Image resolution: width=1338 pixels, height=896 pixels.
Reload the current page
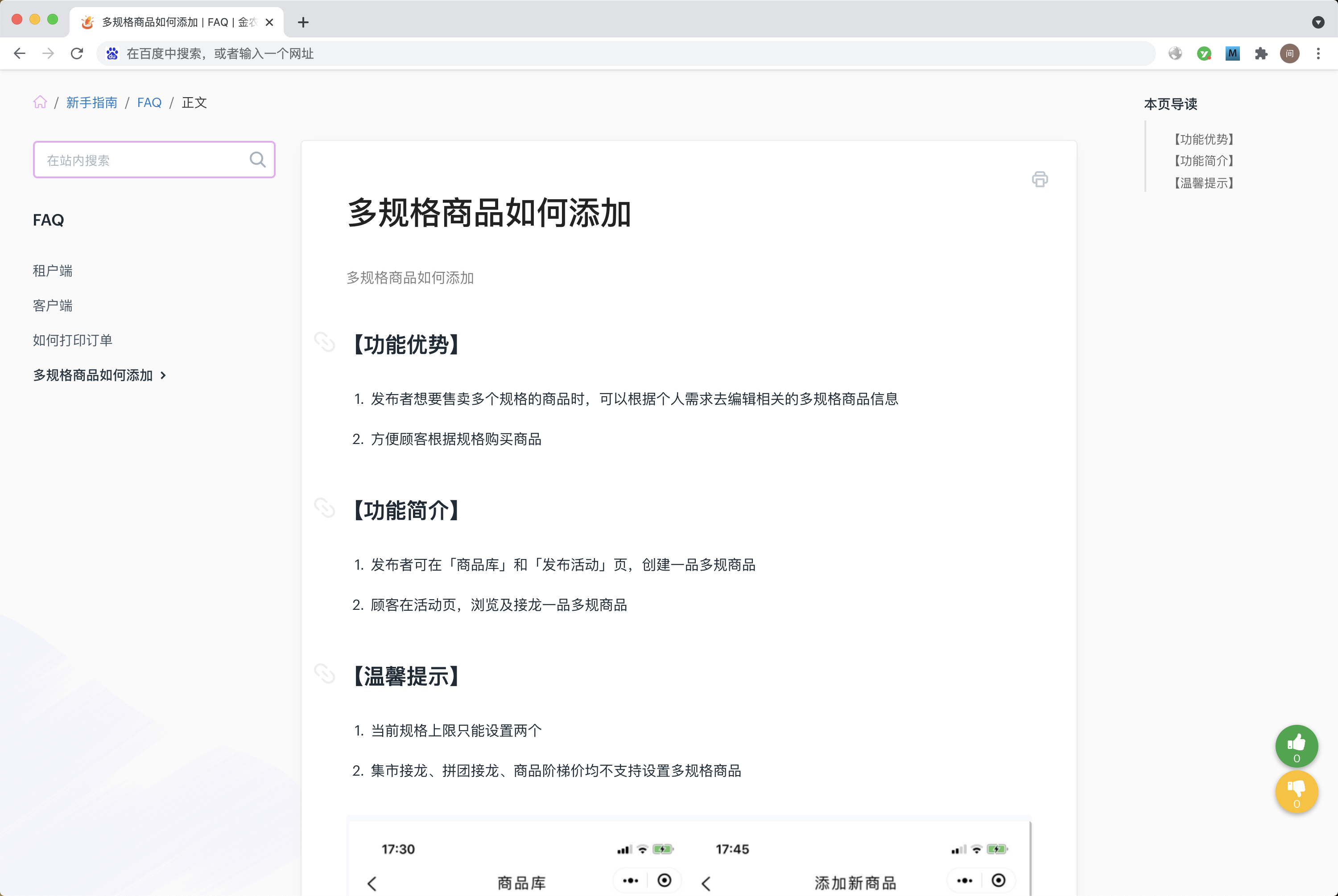(x=77, y=53)
